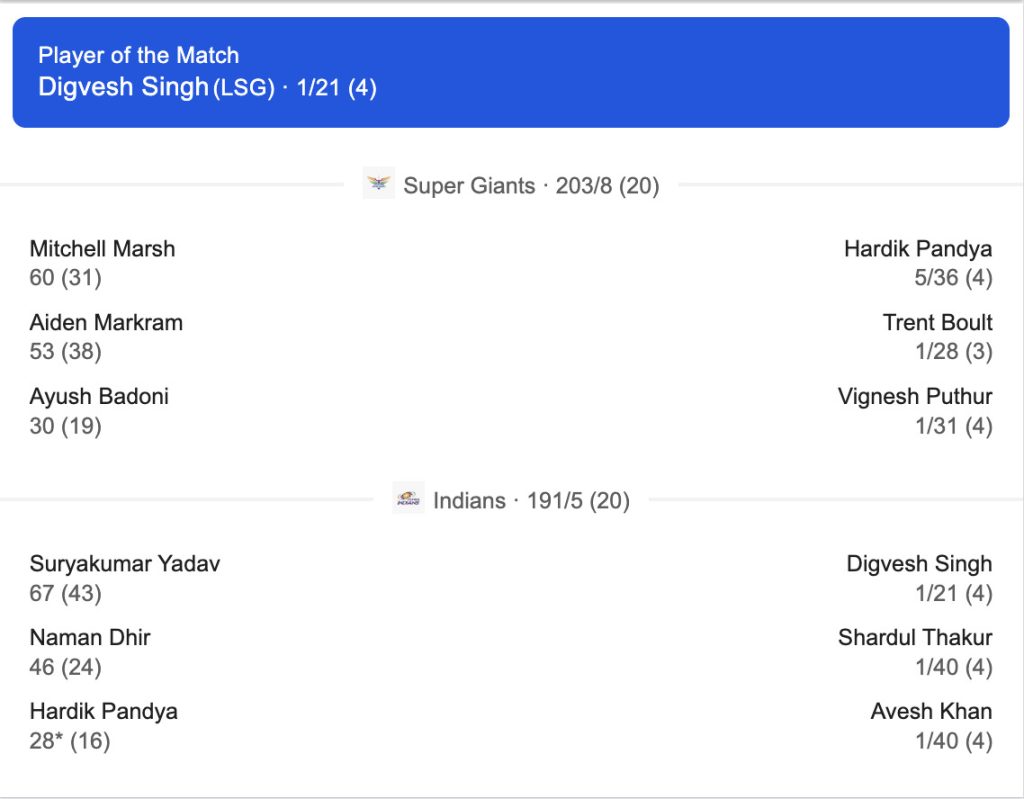Click Suryakumar Yadav's score 67 (43)

(66, 593)
